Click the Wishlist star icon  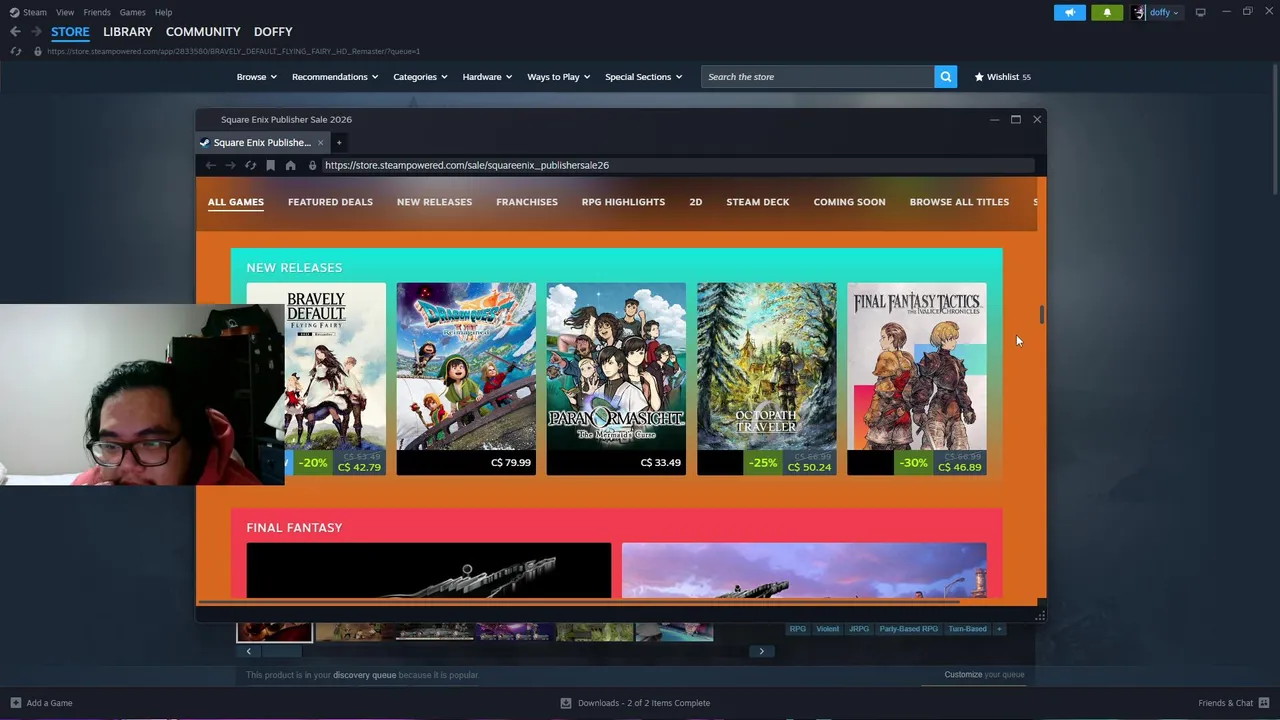pyautogui.click(x=979, y=77)
